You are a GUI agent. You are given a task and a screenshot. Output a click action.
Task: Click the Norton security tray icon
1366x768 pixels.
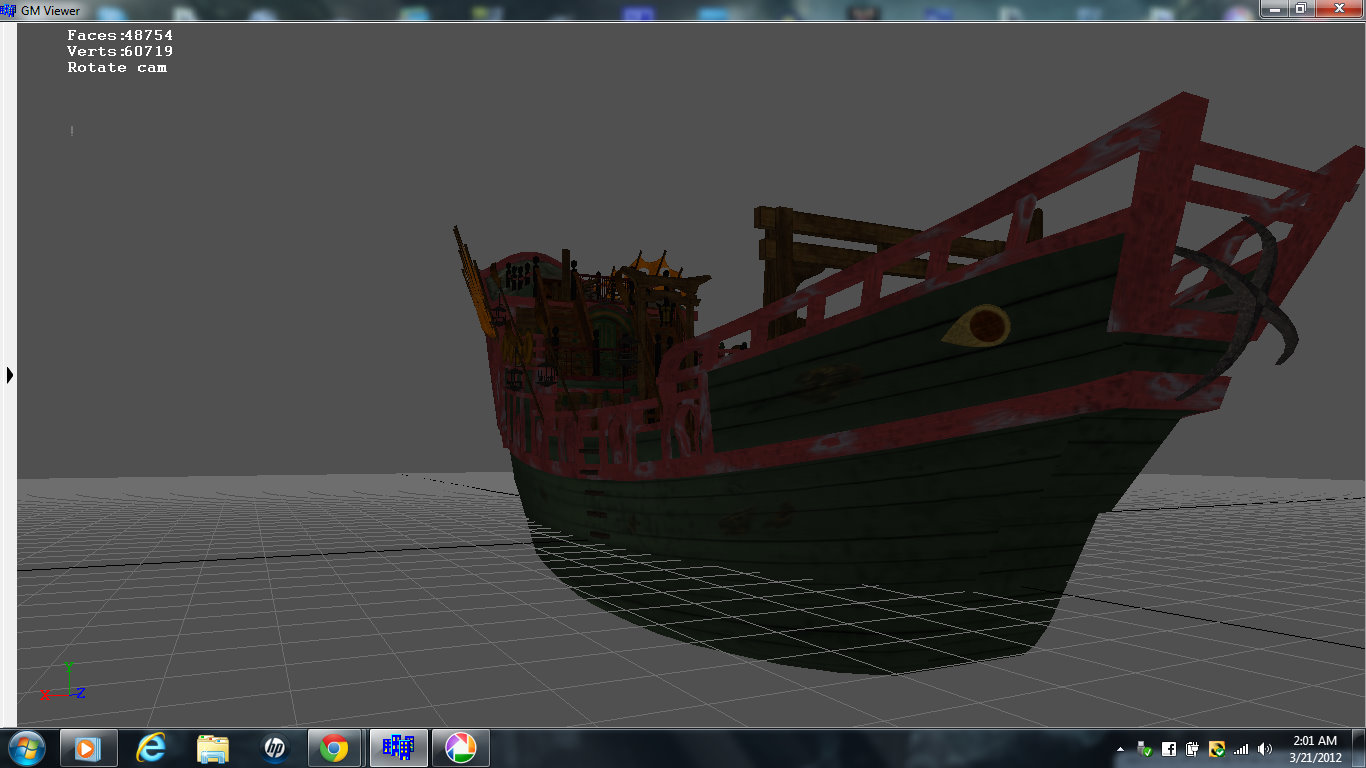(1217, 749)
